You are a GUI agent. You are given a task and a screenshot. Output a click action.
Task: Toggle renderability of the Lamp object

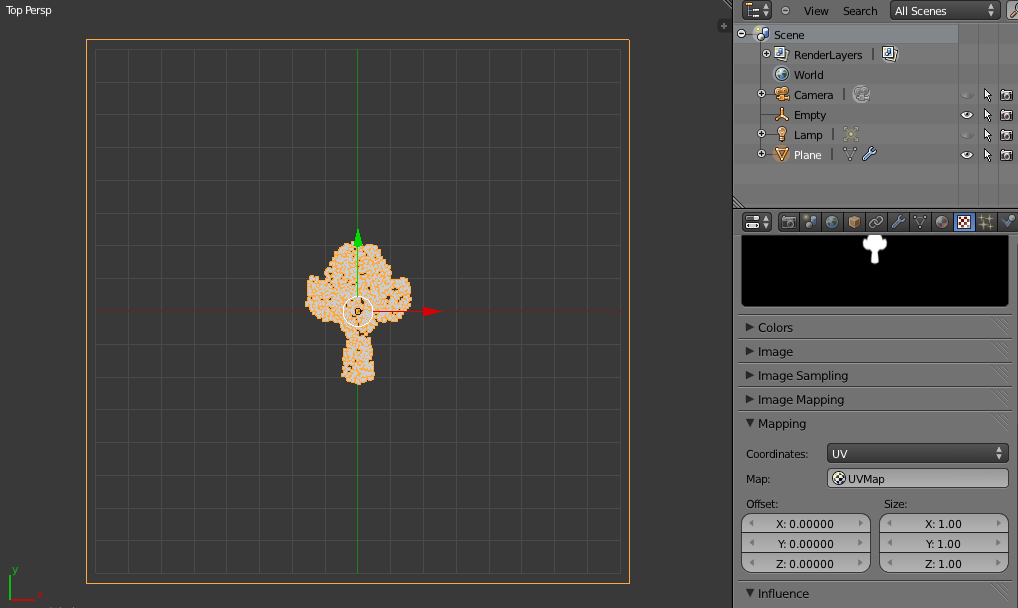click(1006, 135)
